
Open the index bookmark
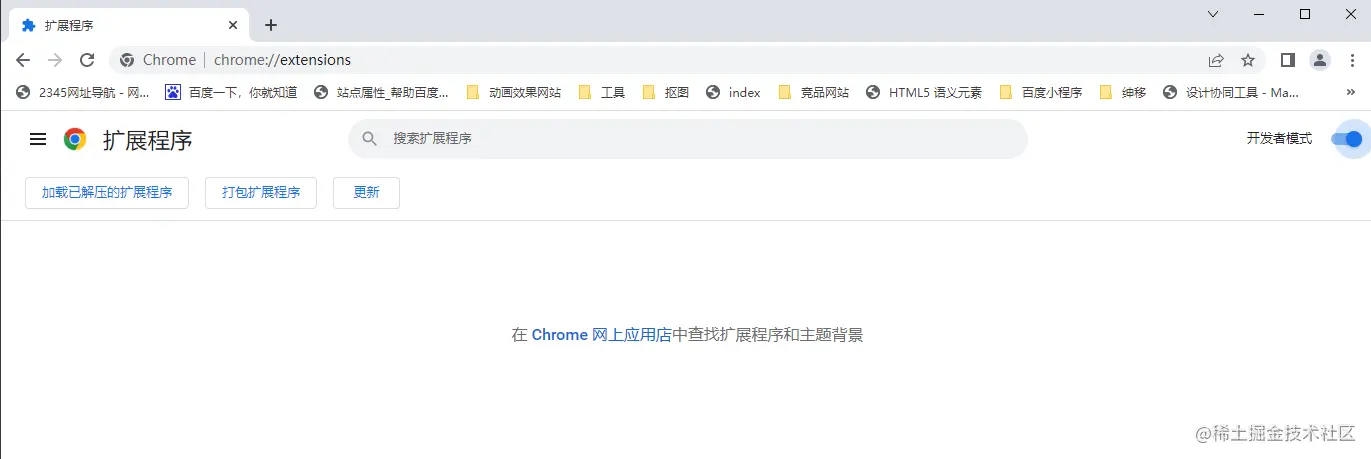point(734,92)
